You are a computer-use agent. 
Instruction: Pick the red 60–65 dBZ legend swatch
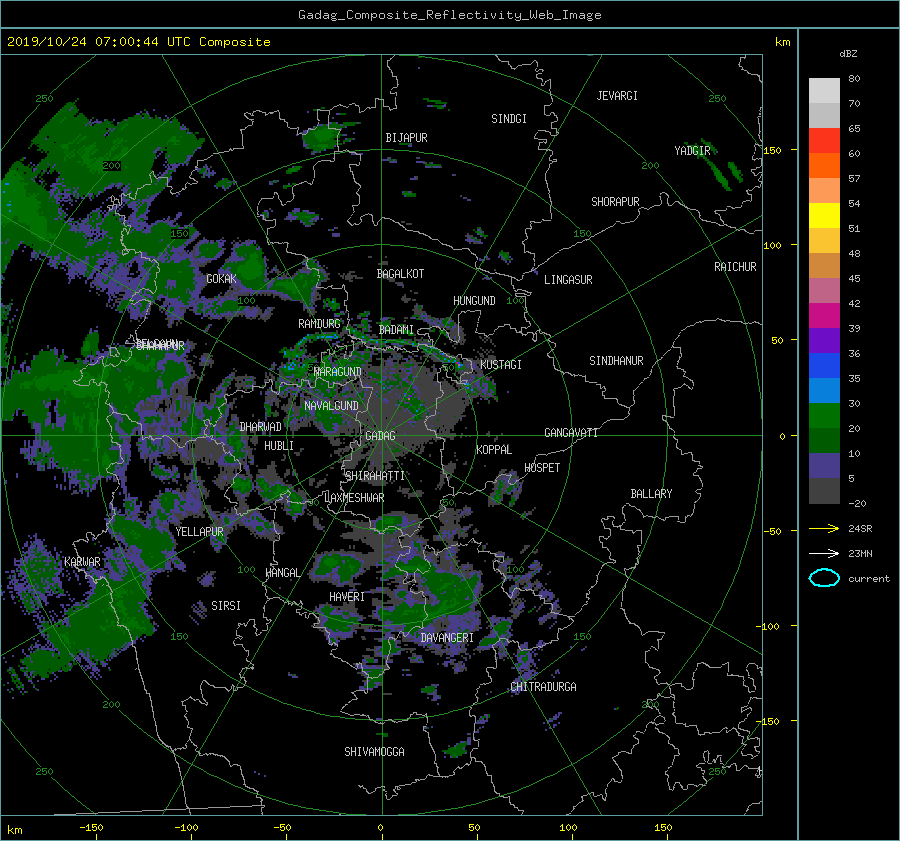[x=824, y=141]
